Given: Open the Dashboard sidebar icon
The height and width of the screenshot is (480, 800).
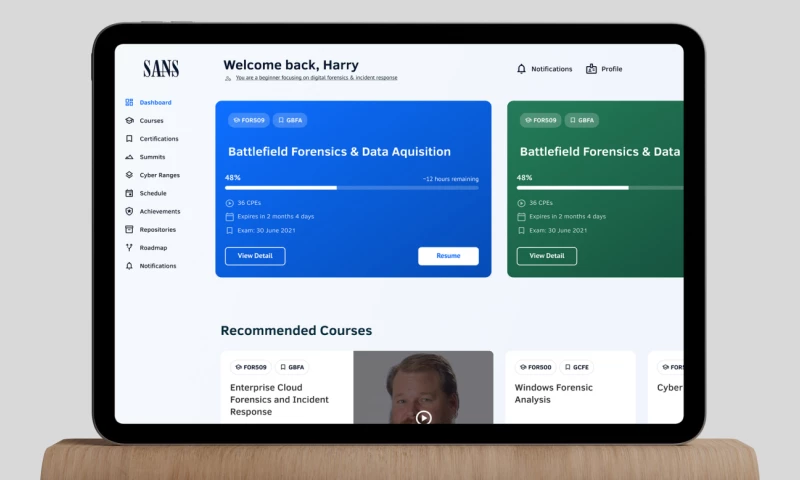Looking at the screenshot, I should (129, 103).
